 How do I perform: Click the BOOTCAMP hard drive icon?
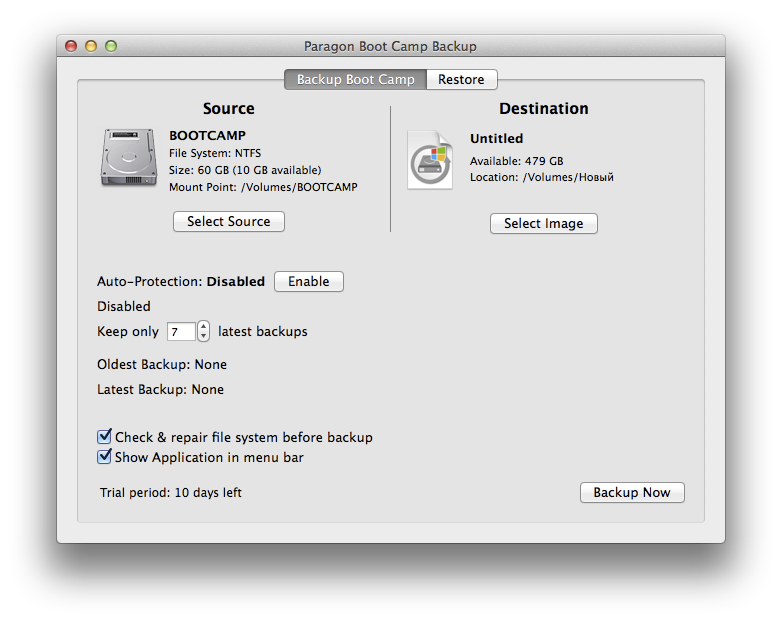click(x=128, y=157)
